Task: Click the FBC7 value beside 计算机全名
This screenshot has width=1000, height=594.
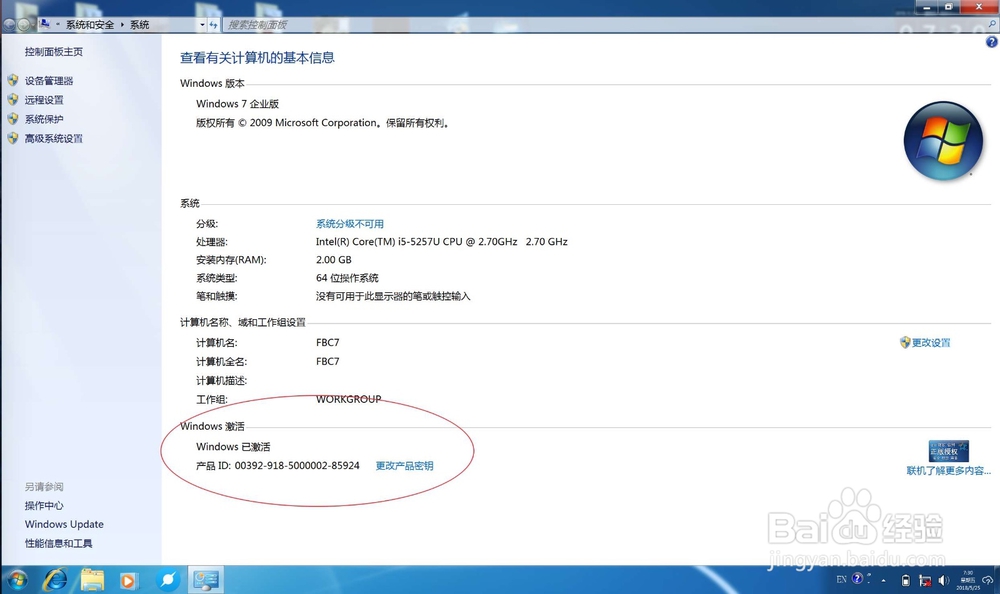Action: 327,361
